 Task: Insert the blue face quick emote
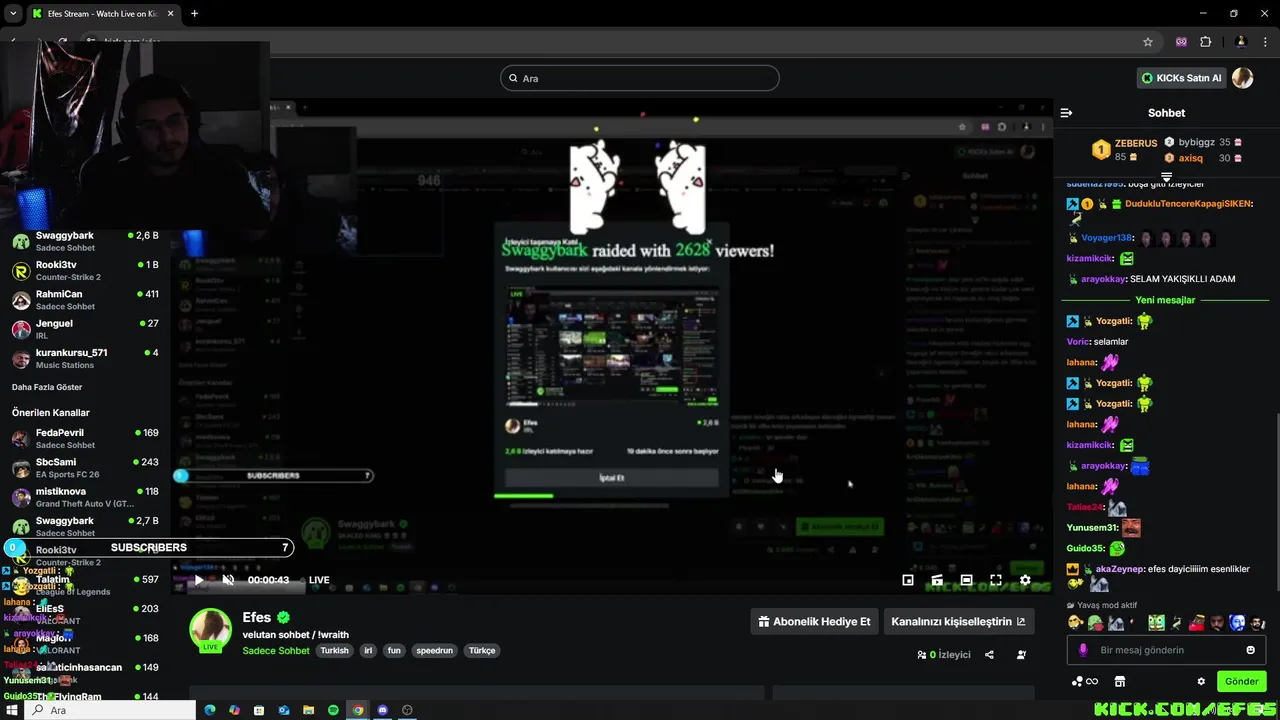point(1237,623)
